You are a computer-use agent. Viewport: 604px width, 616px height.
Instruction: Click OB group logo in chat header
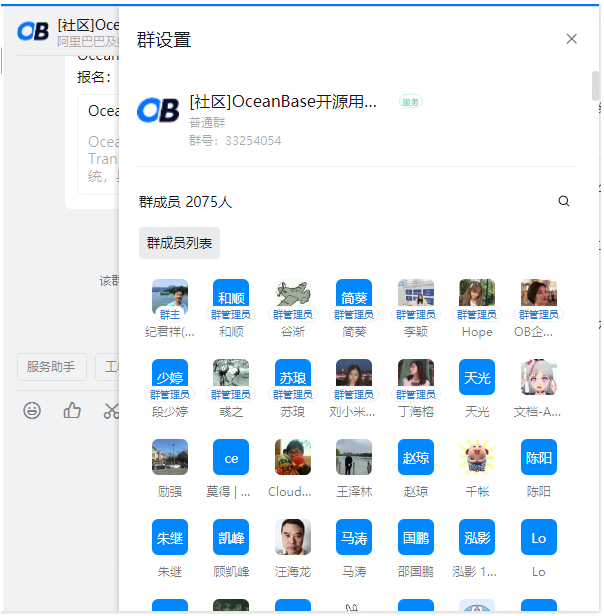point(33,31)
